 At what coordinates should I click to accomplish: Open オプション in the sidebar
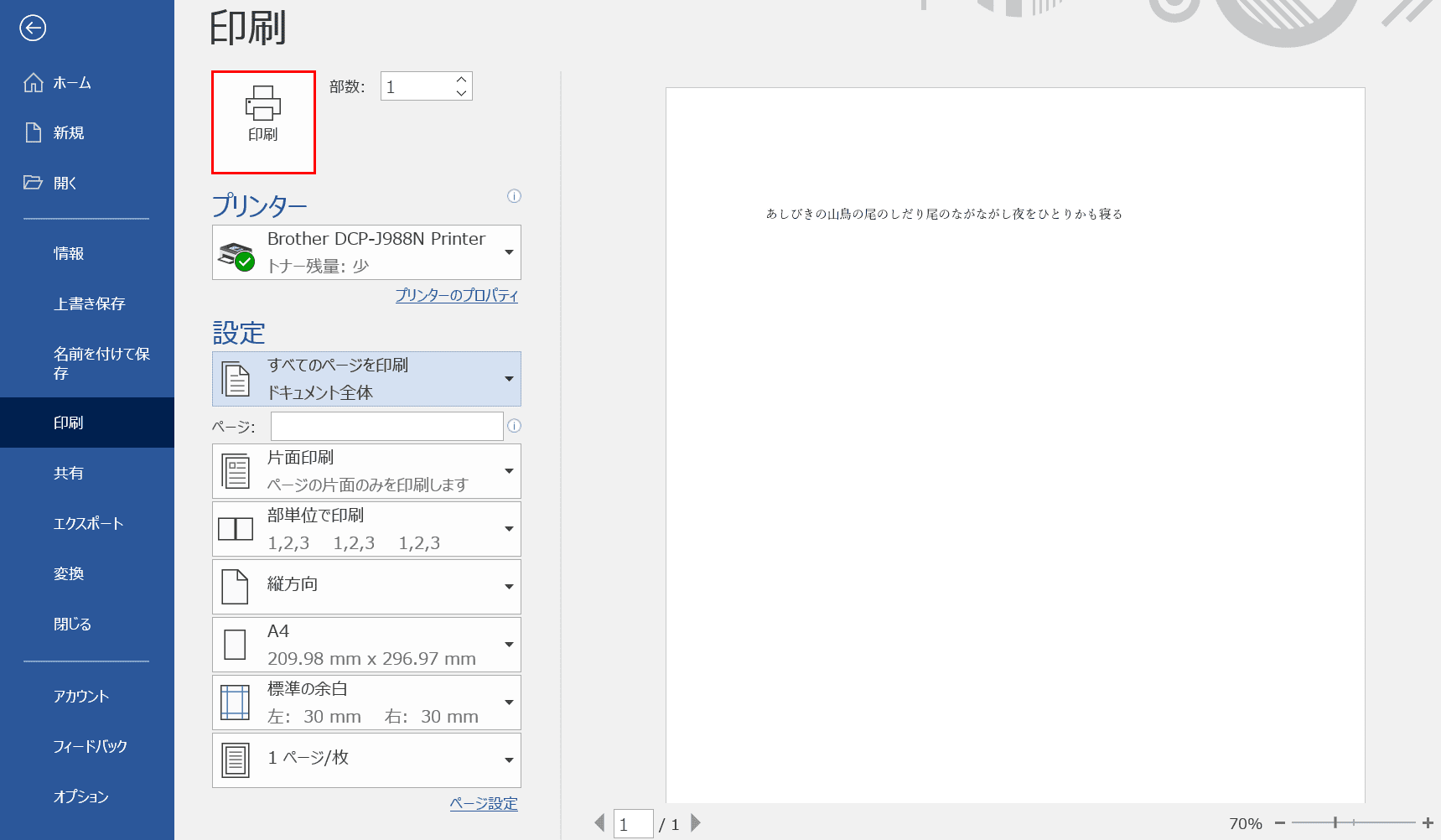(x=87, y=796)
